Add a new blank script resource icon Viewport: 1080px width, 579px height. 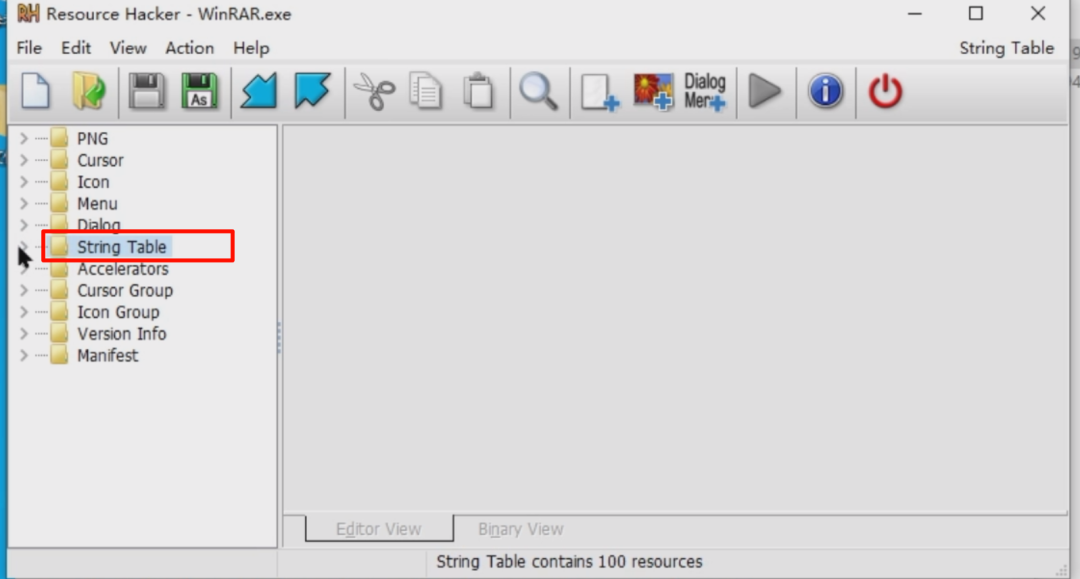(599, 92)
